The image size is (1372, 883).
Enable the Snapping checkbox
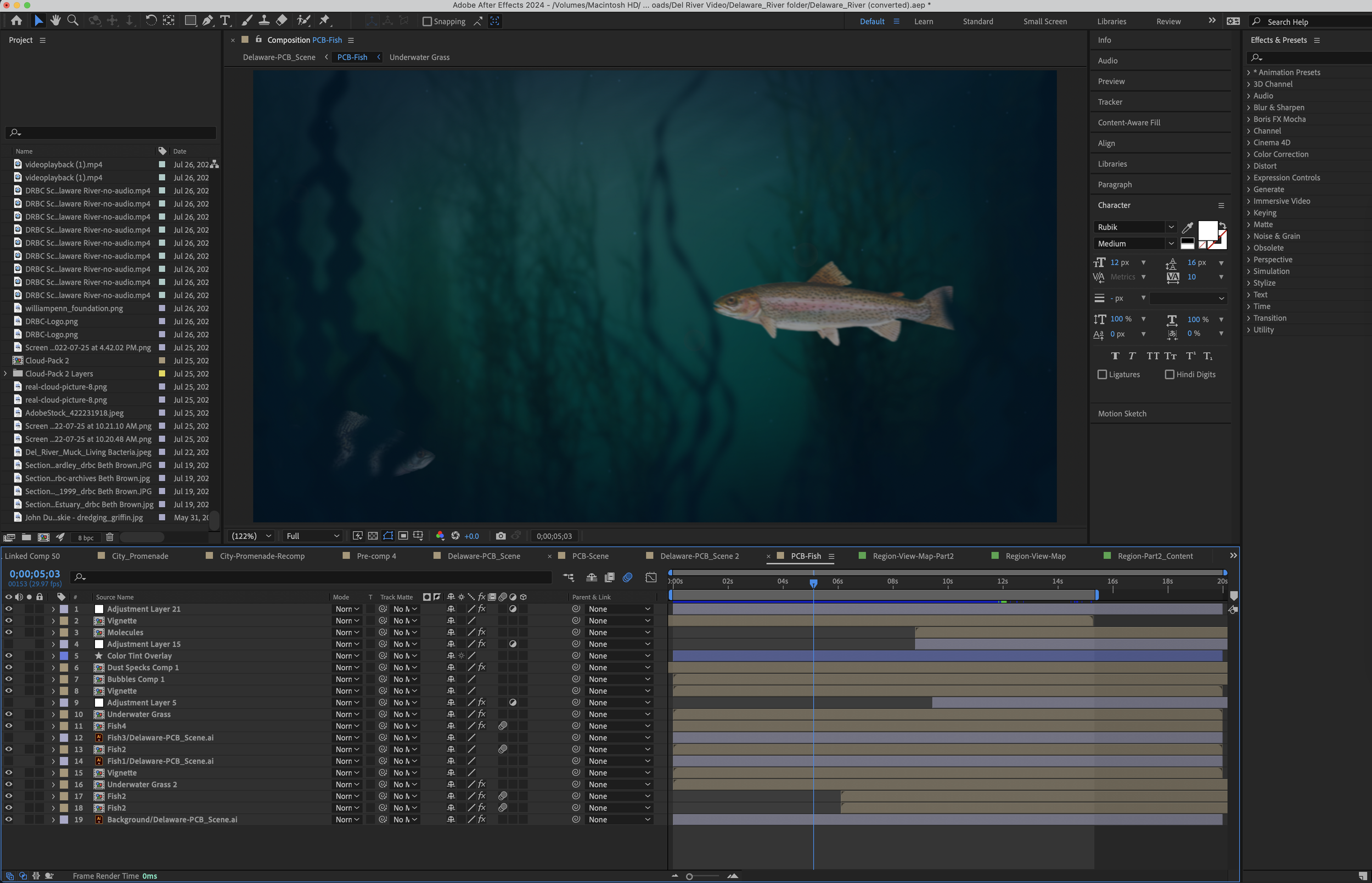pos(426,21)
